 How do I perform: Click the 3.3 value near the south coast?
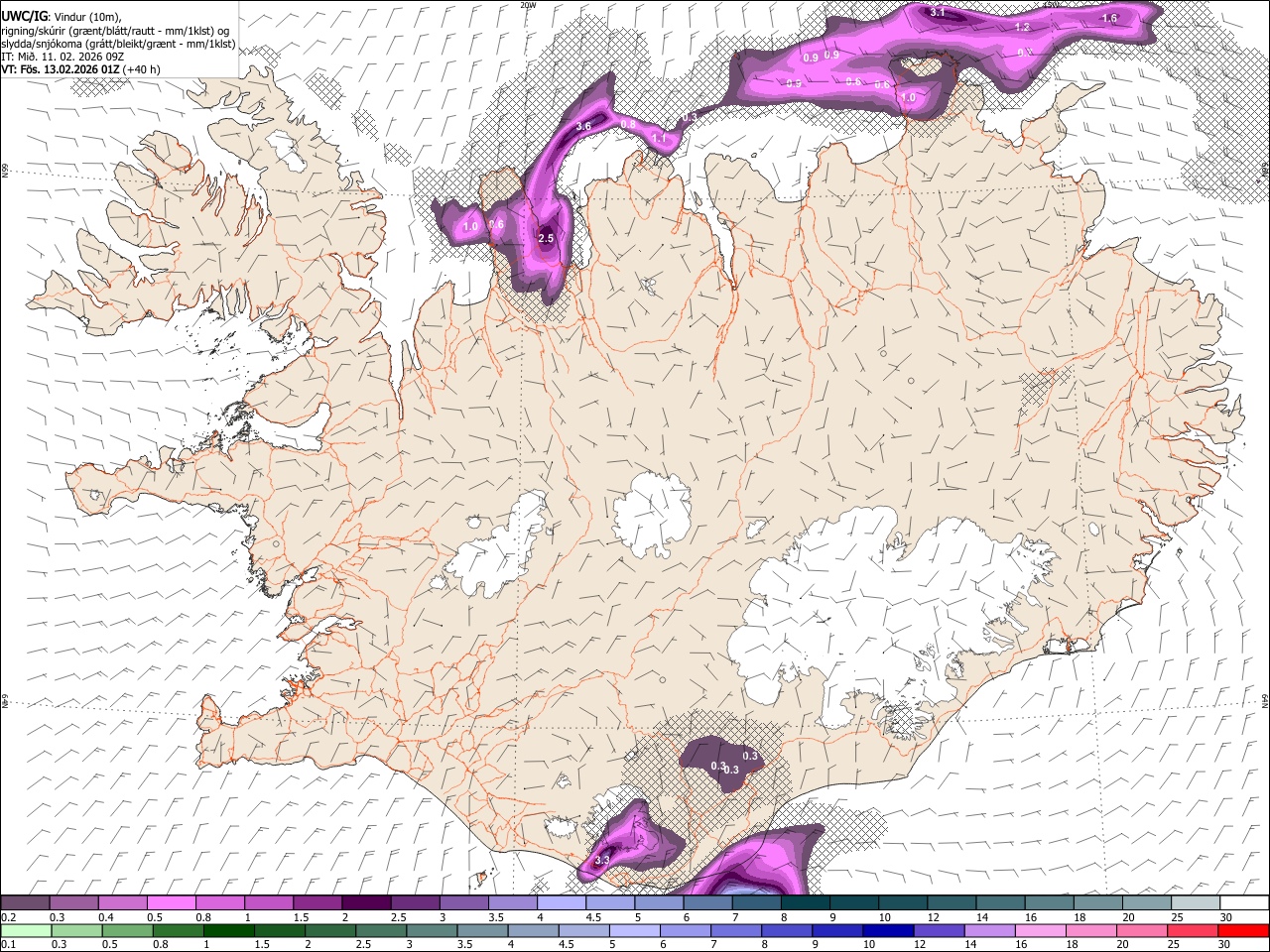601,861
